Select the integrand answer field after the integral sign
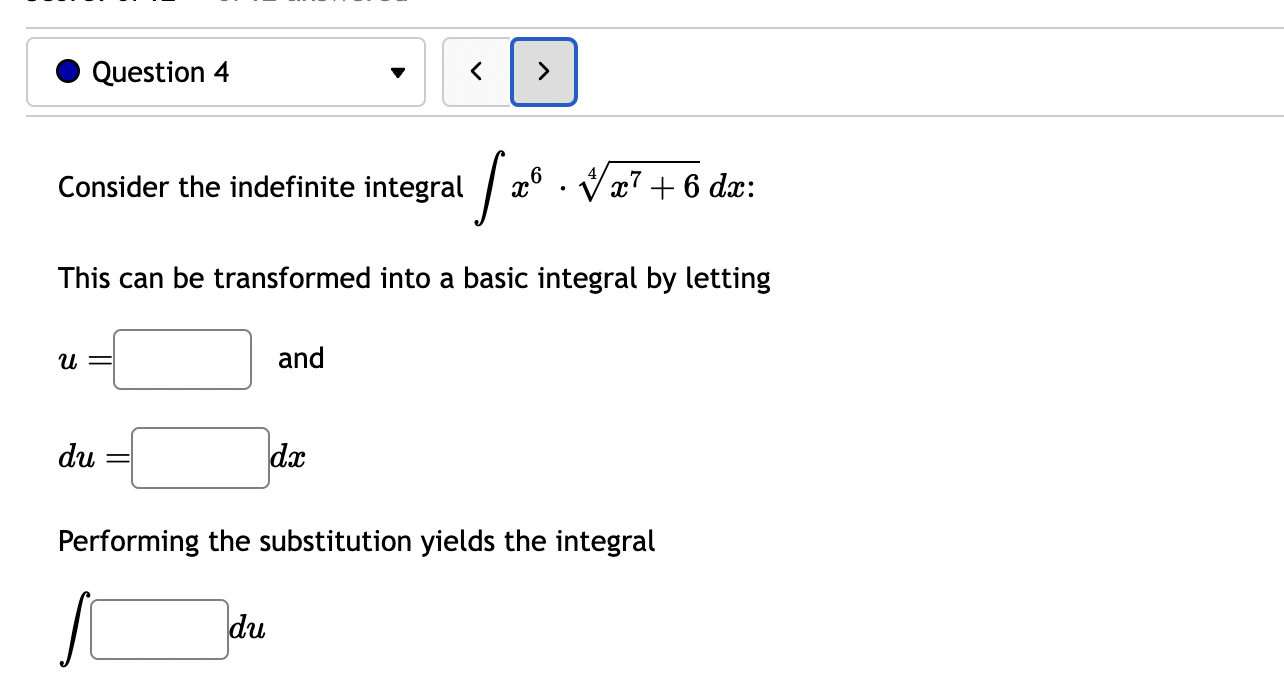The height and width of the screenshot is (688, 1284). pos(158,628)
